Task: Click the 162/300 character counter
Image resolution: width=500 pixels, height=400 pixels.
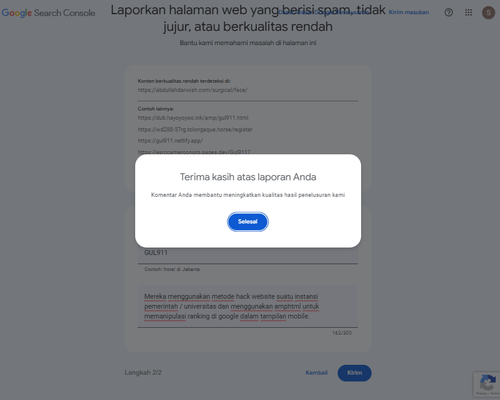Action: (x=342, y=333)
